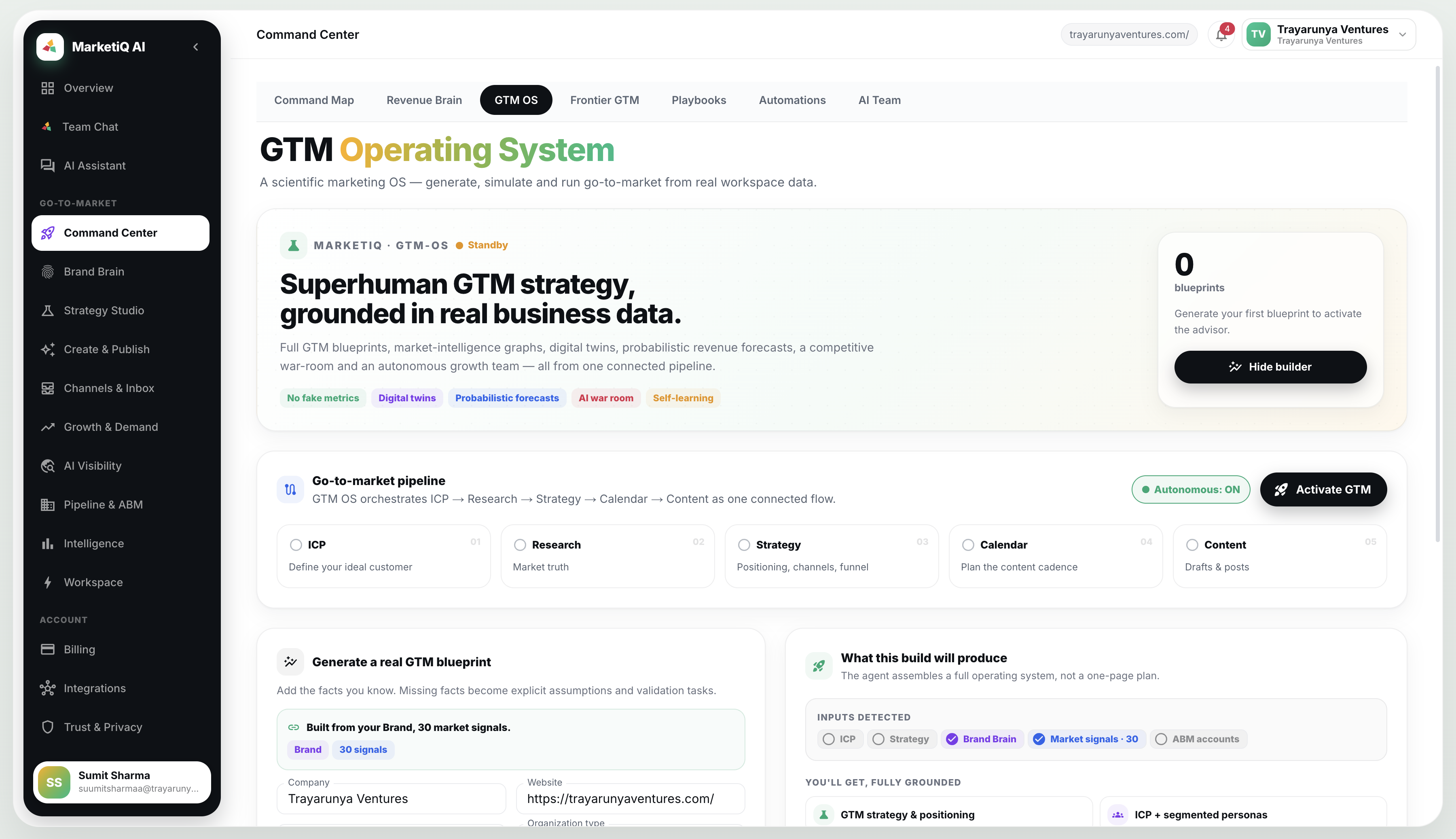
Task: Toggle Market signals · 30 chip
Action: [1087, 739]
